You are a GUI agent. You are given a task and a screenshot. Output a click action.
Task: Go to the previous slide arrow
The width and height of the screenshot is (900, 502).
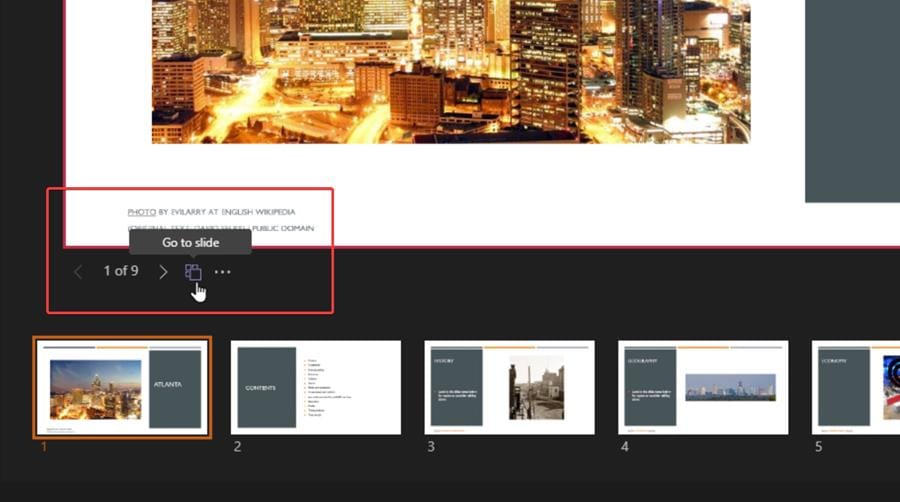tap(78, 272)
